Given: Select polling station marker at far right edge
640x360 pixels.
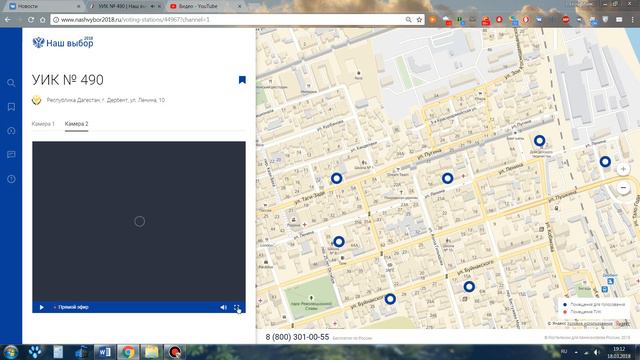Looking at the screenshot, I should pyautogui.click(x=605, y=162).
